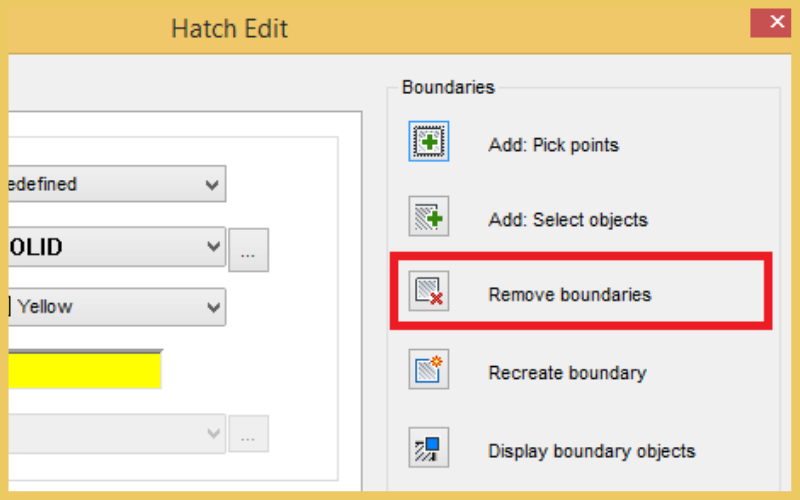The image size is (800, 500).
Task: Click the Display boundary objects icon
Action: point(429,447)
